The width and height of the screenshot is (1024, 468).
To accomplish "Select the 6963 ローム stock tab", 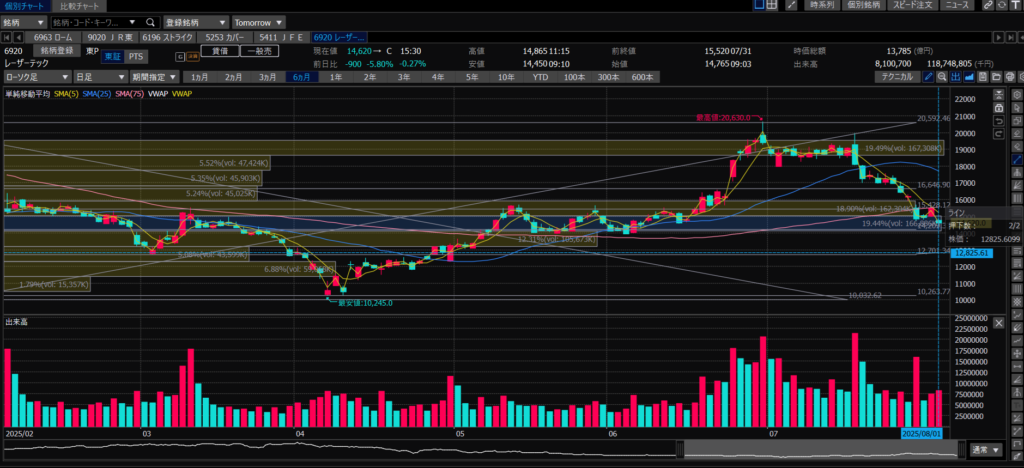I will click(x=54, y=37).
